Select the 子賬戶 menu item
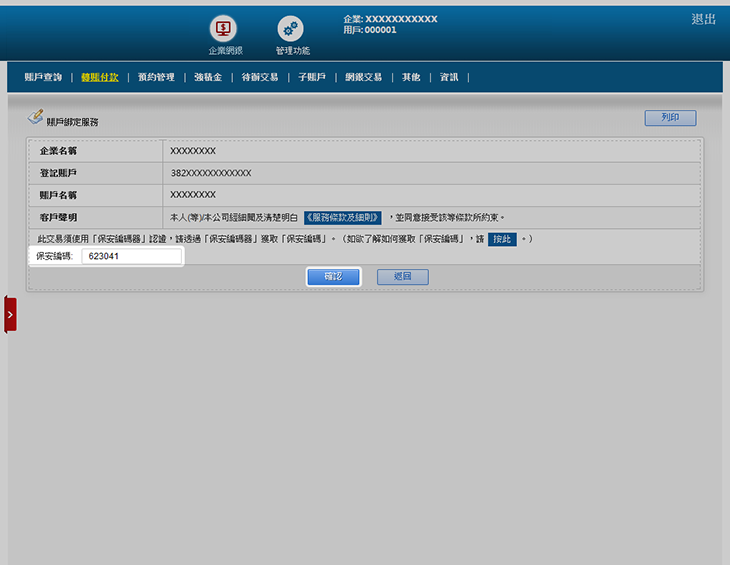730x565 pixels. pos(312,77)
